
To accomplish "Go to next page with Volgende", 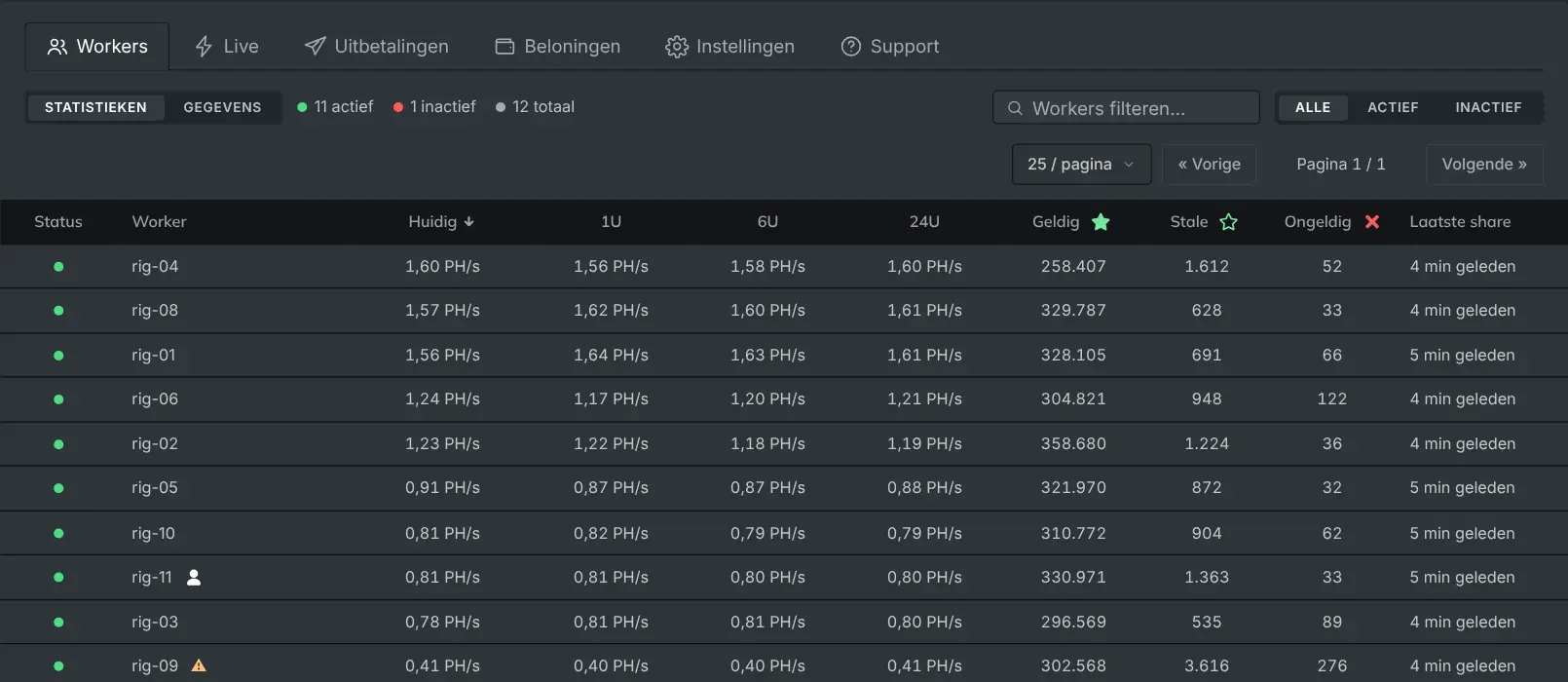I will point(1484,165).
